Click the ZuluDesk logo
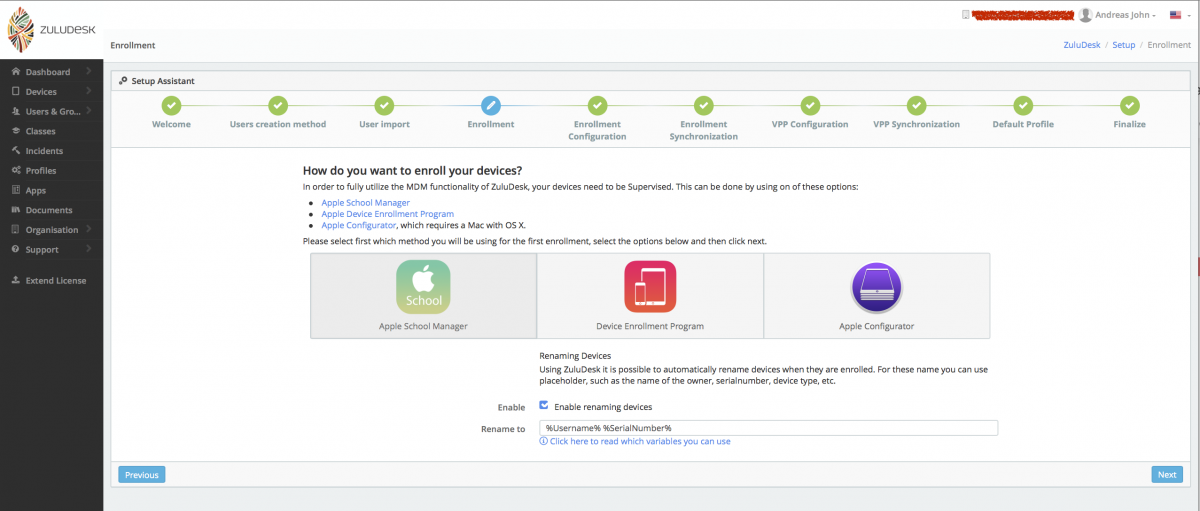The image size is (1200, 511). click(x=52, y=30)
